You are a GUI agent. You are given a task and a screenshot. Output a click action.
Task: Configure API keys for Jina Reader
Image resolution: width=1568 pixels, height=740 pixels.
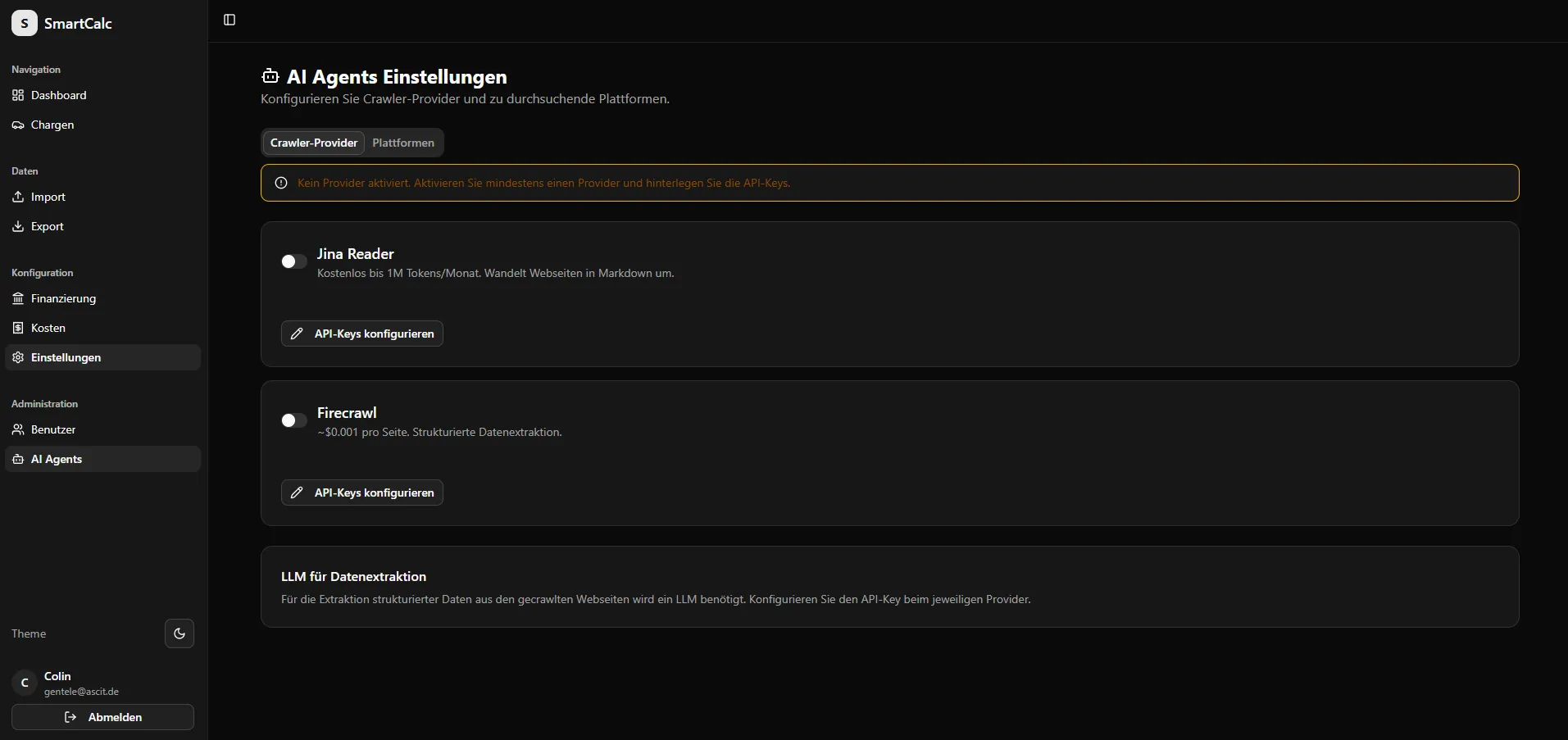pos(362,334)
